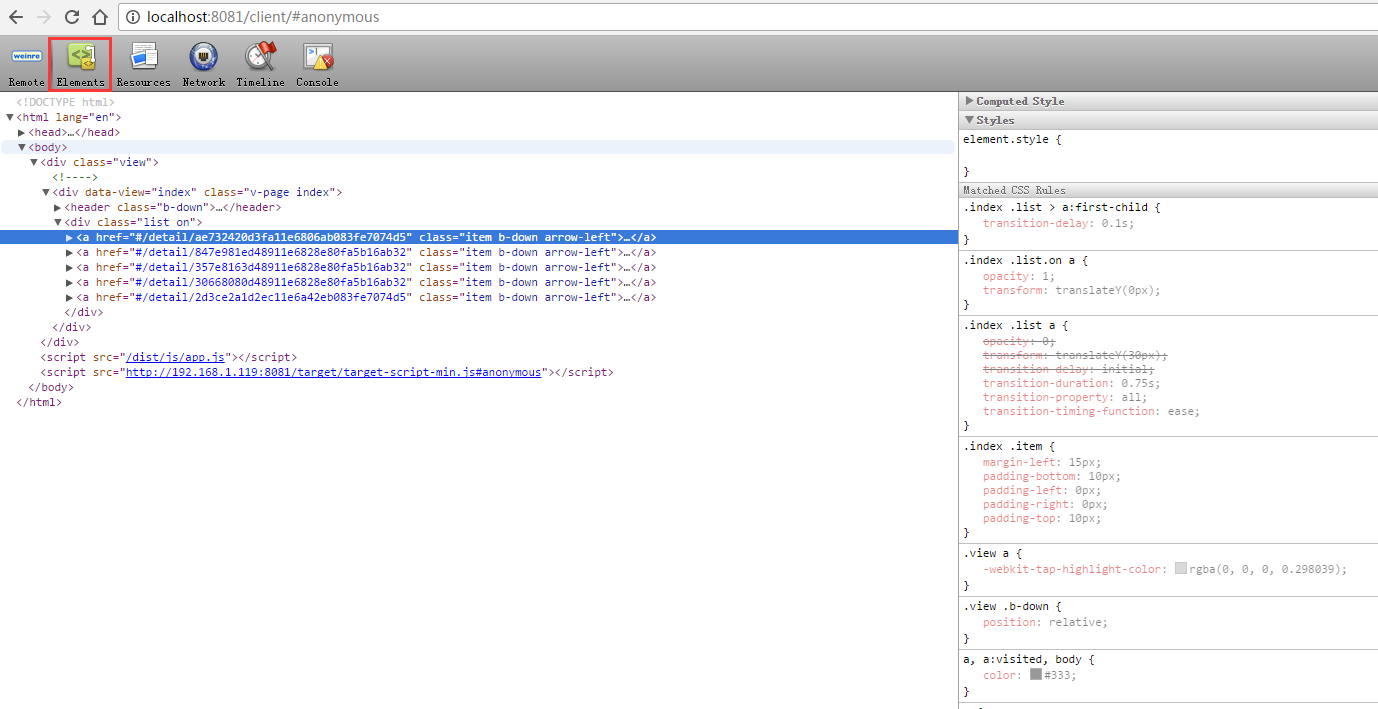The height and width of the screenshot is (709, 1378).
Task: Collapse the div data-view="index" node
Action: pos(46,192)
